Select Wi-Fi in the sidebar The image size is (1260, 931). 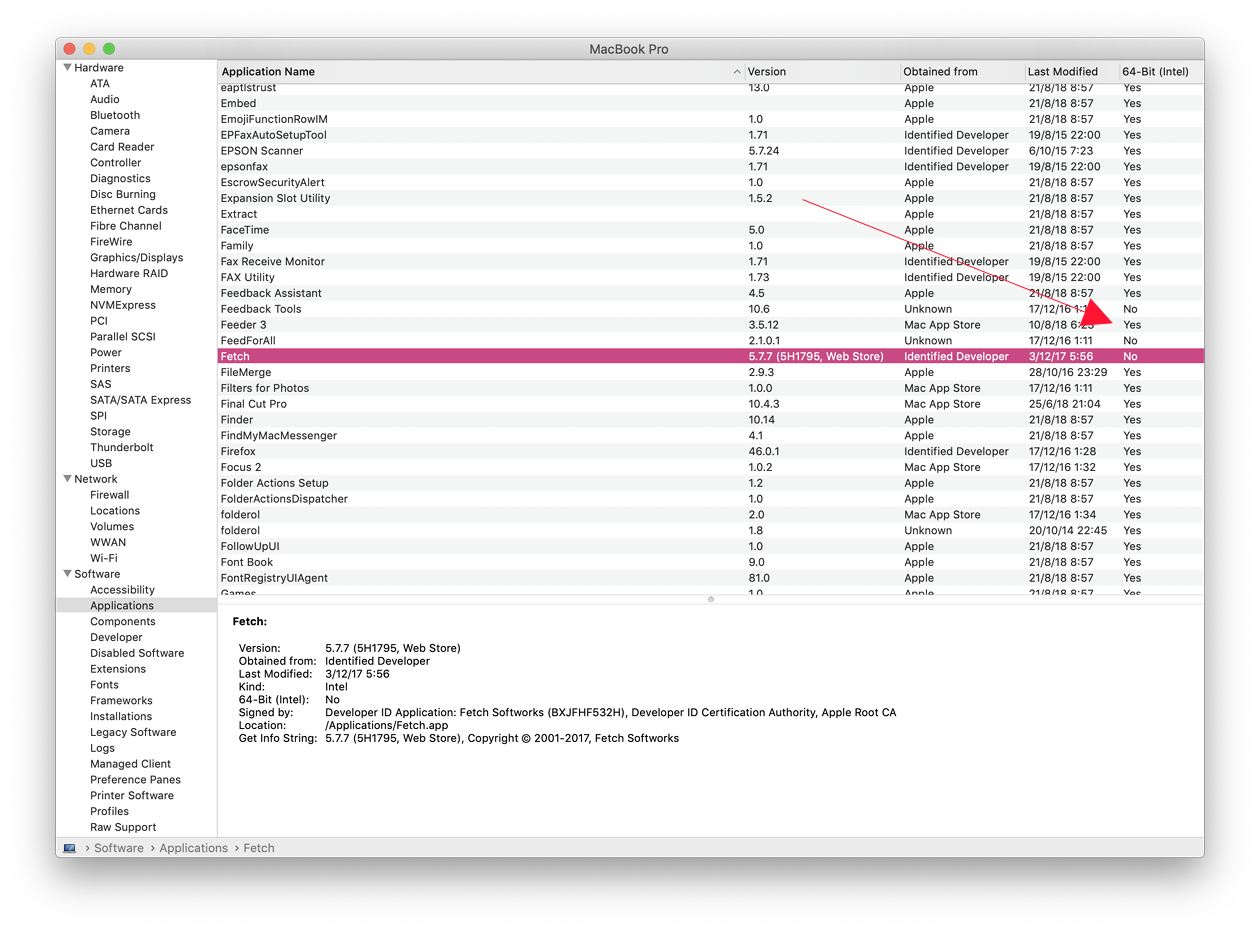(104, 558)
